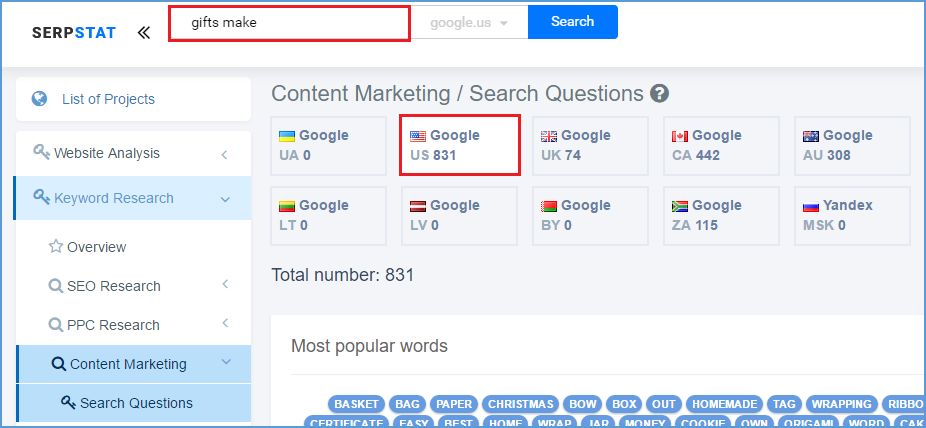Collapse the Content Marketing menu
This screenshot has width=926, height=428.
click(x=225, y=363)
